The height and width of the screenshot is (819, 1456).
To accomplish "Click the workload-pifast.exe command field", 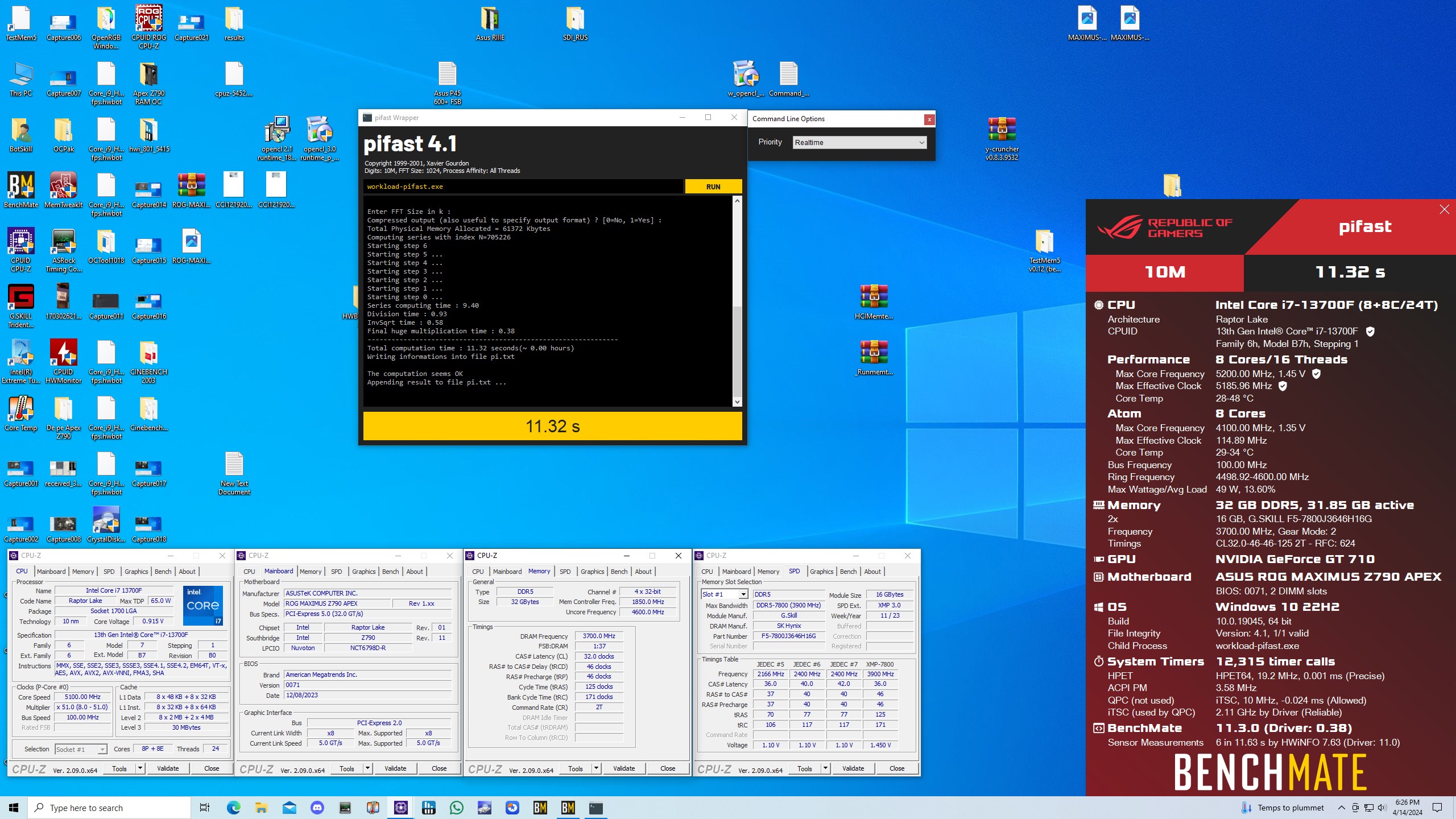I will point(523,187).
